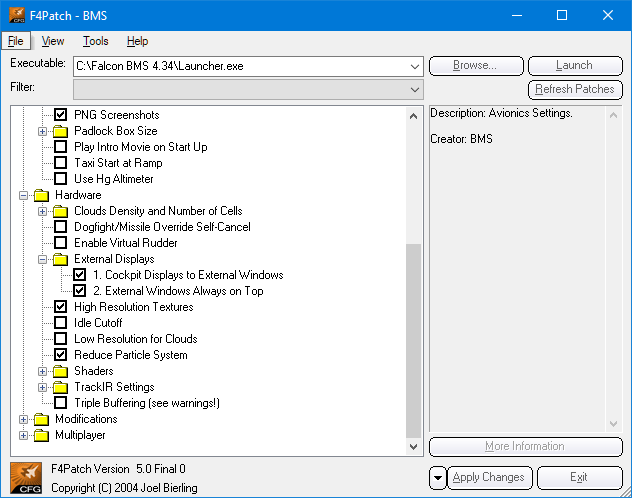Open the Filter dropdown
This screenshot has width=632, height=498.
coord(415,89)
